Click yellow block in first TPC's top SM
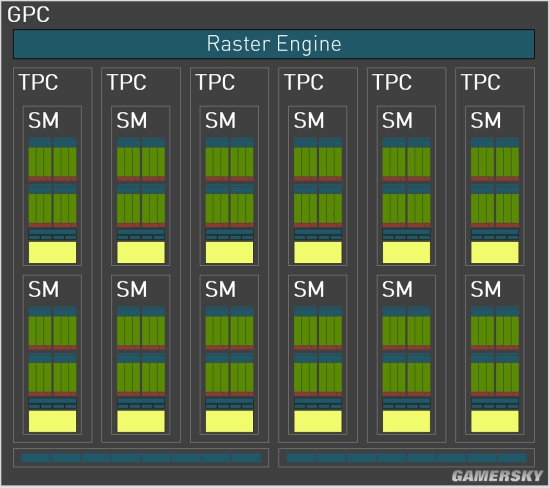Viewport: 550px width, 488px height. point(52,252)
